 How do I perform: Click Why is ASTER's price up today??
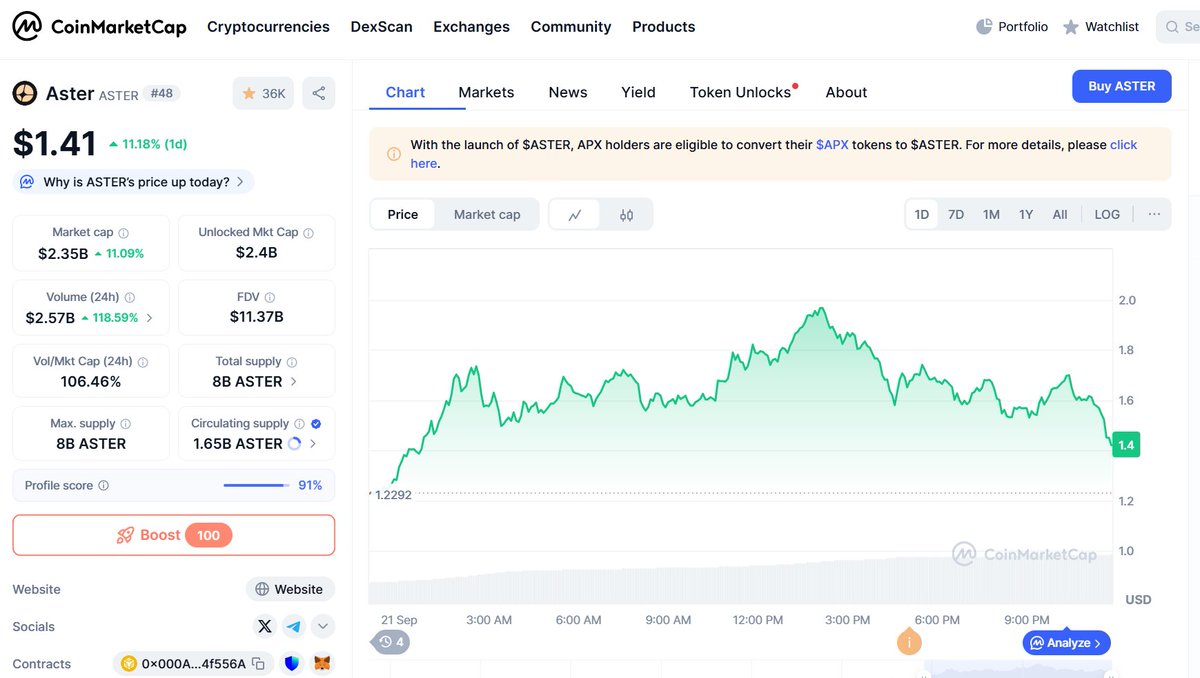pyautogui.click(x=134, y=182)
